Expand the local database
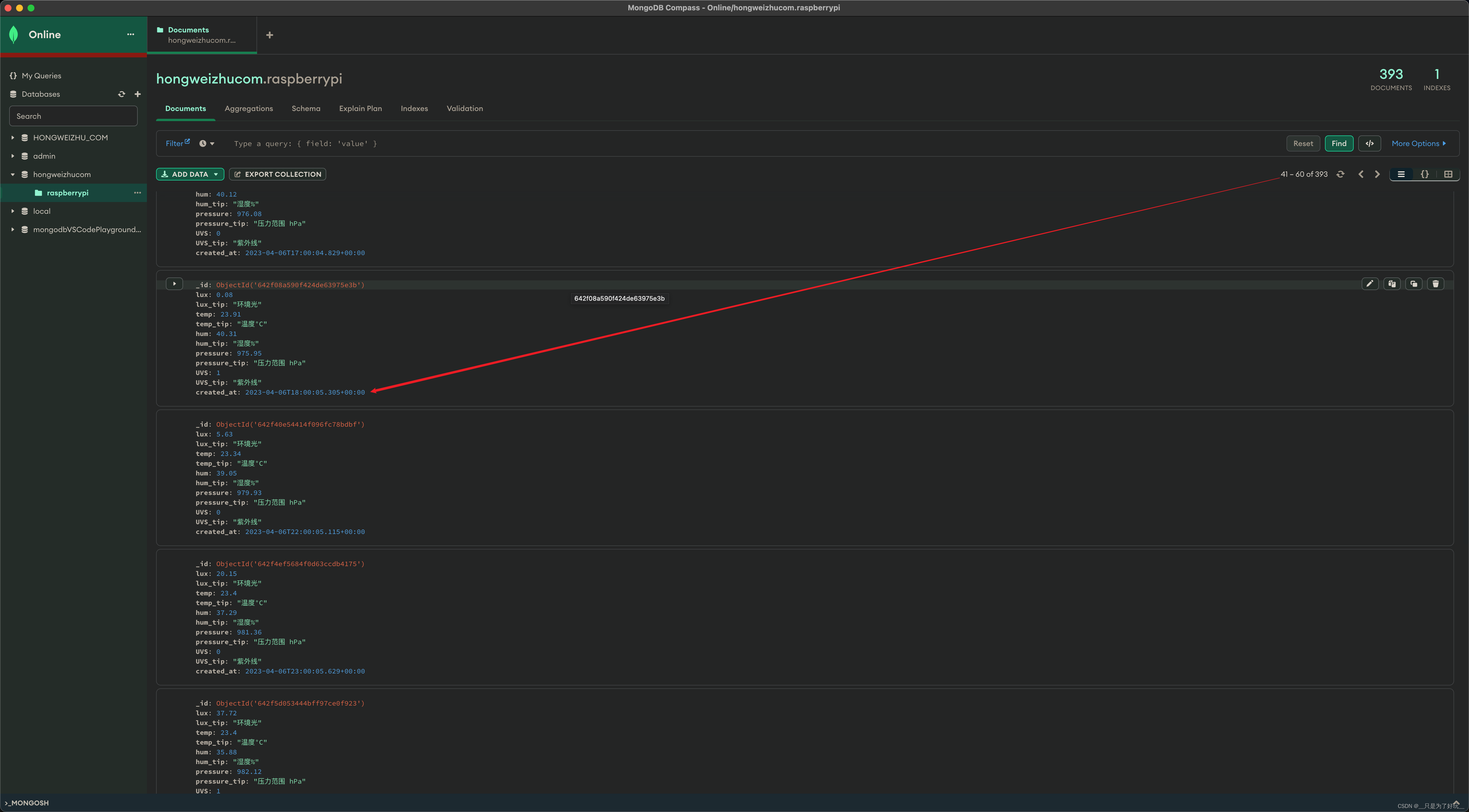Screen dimensions: 1469x812 13,211
